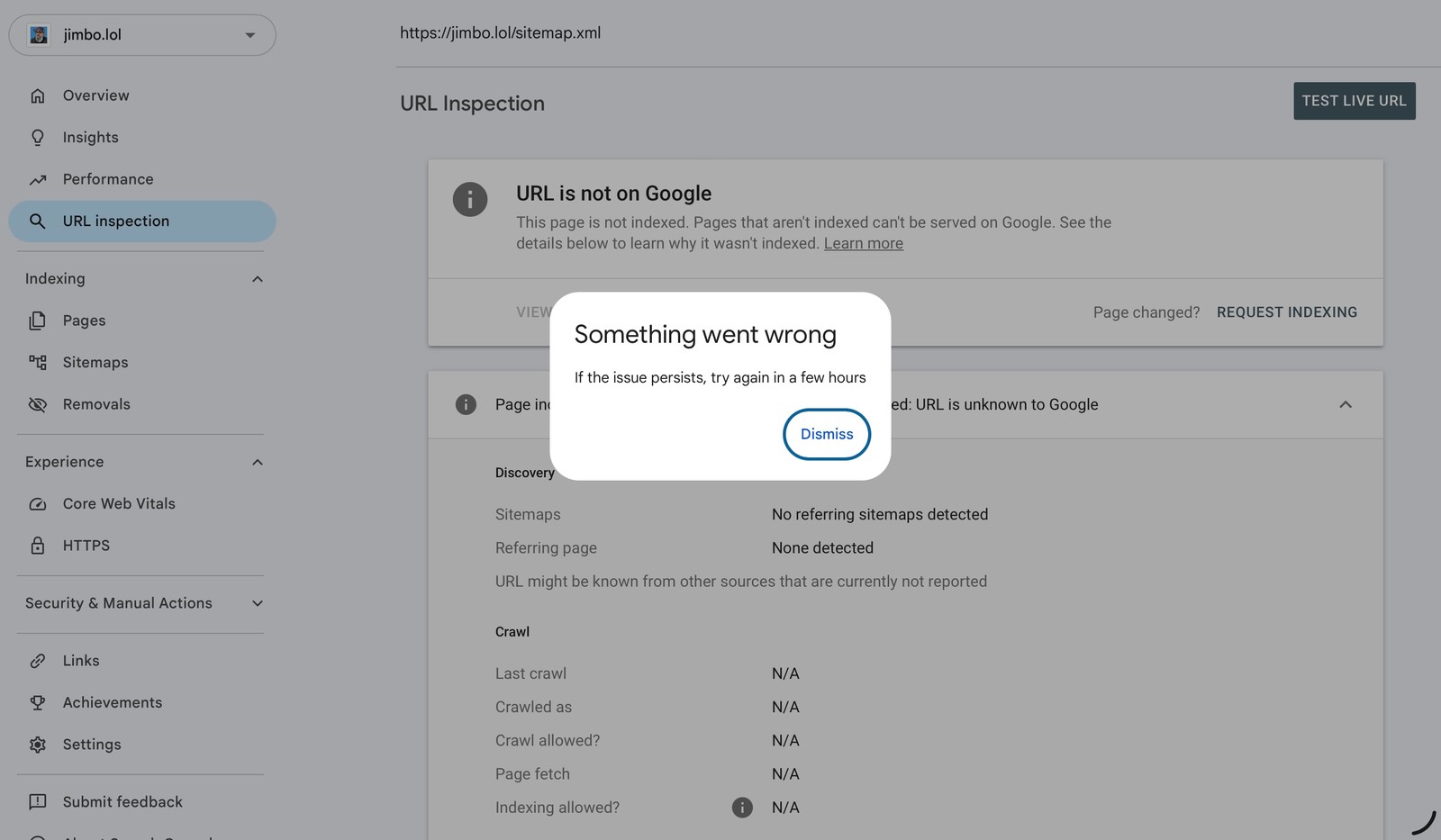Image resolution: width=1441 pixels, height=840 pixels.
Task: Click info icon in Page indexing row
Action: (x=466, y=404)
